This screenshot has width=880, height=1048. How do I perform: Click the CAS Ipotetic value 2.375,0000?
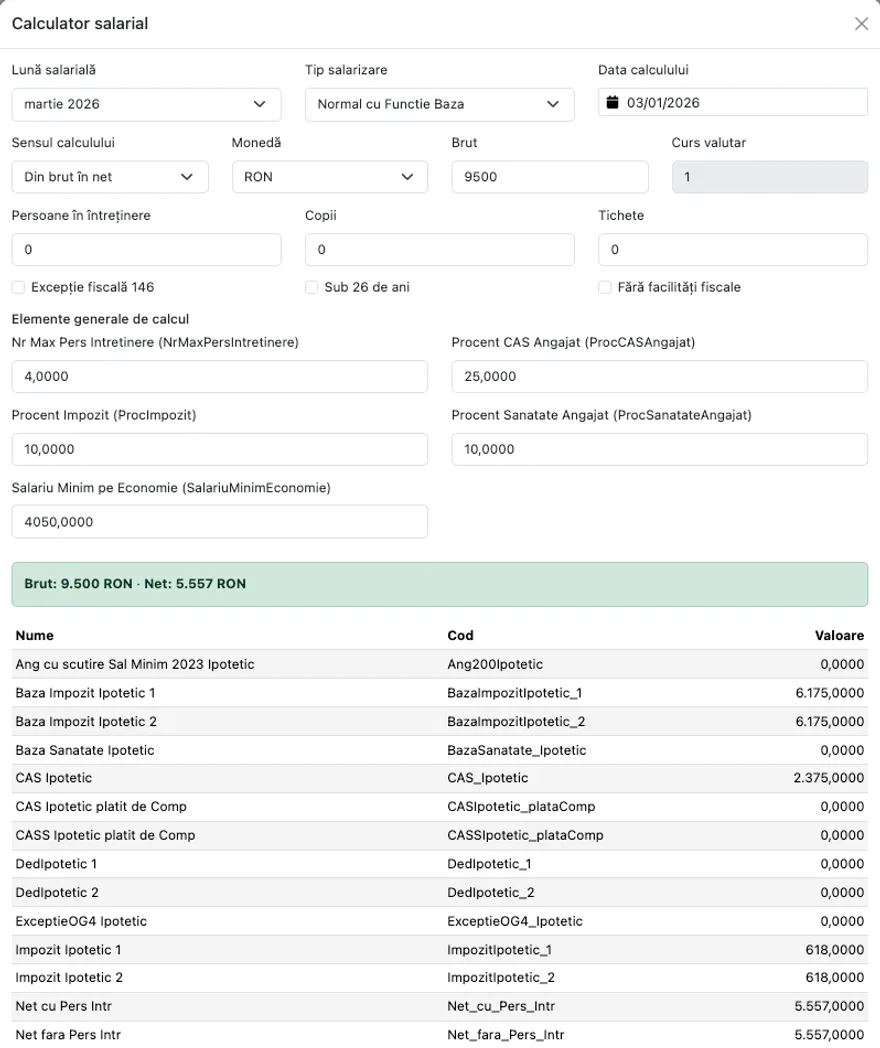(x=829, y=778)
